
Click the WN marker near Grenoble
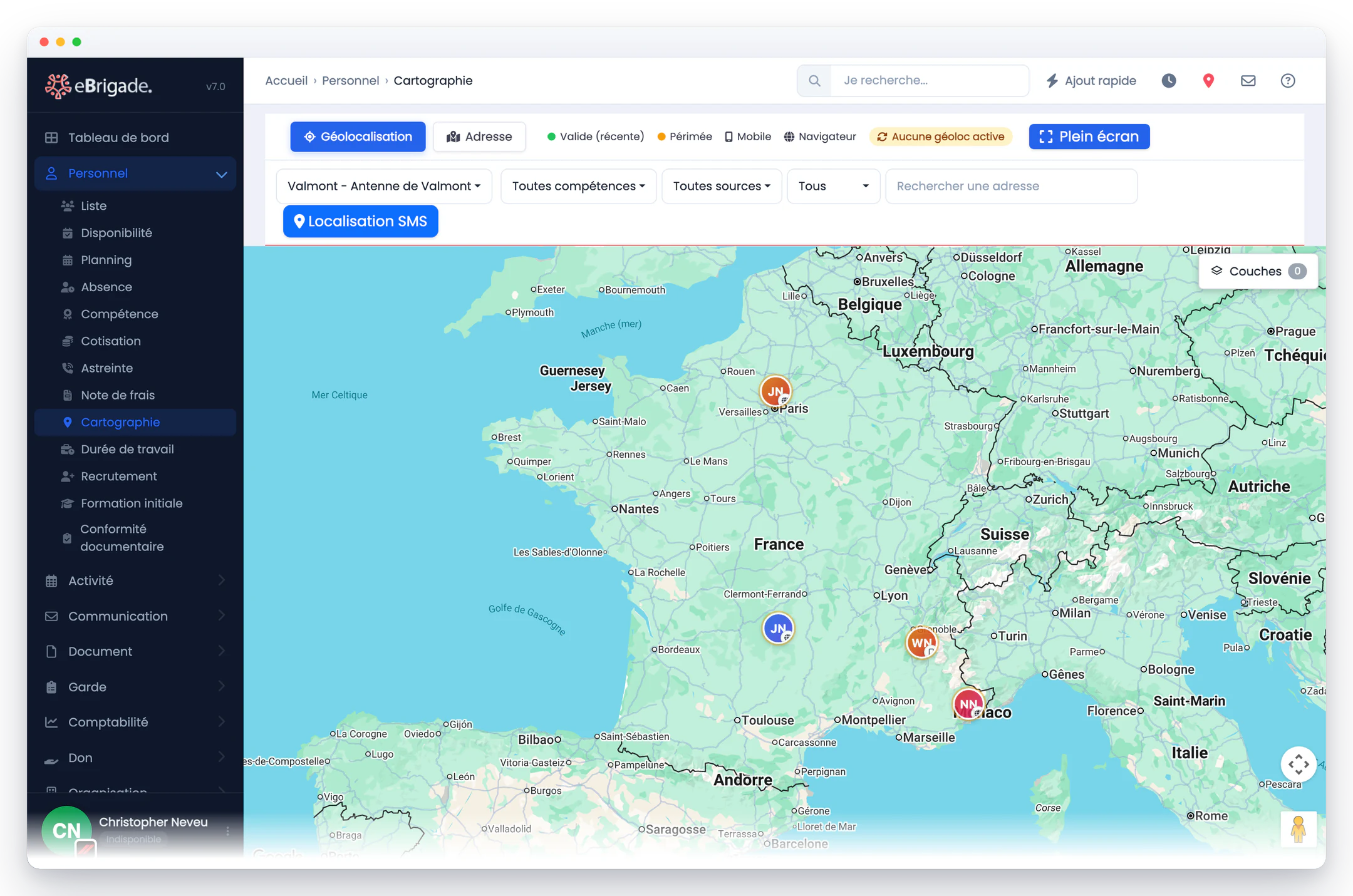click(921, 642)
